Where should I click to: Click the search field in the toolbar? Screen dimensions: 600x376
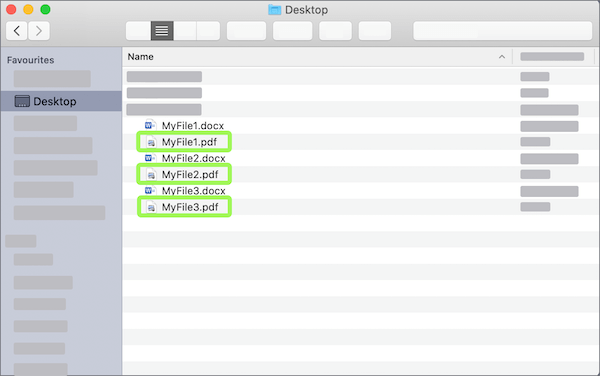tap(502, 31)
